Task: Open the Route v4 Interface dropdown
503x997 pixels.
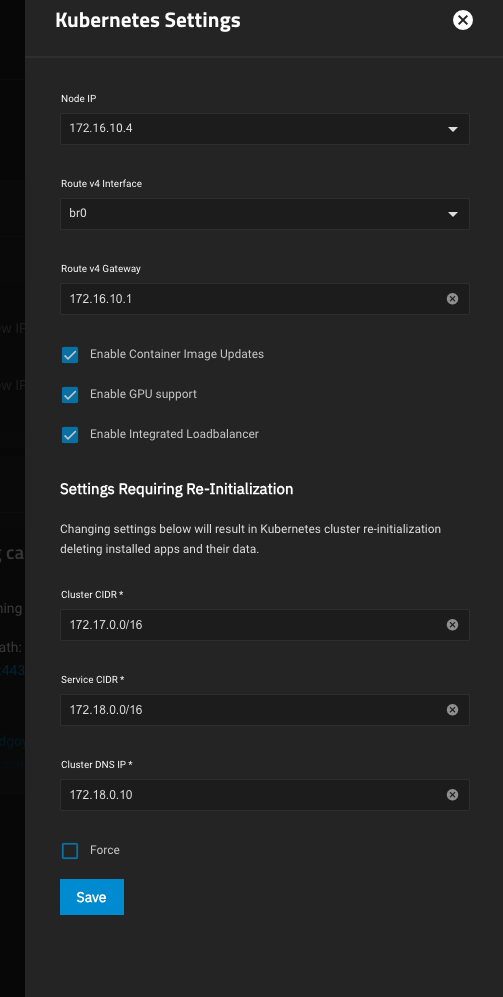Action: pyautogui.click(x=265, y=214)
